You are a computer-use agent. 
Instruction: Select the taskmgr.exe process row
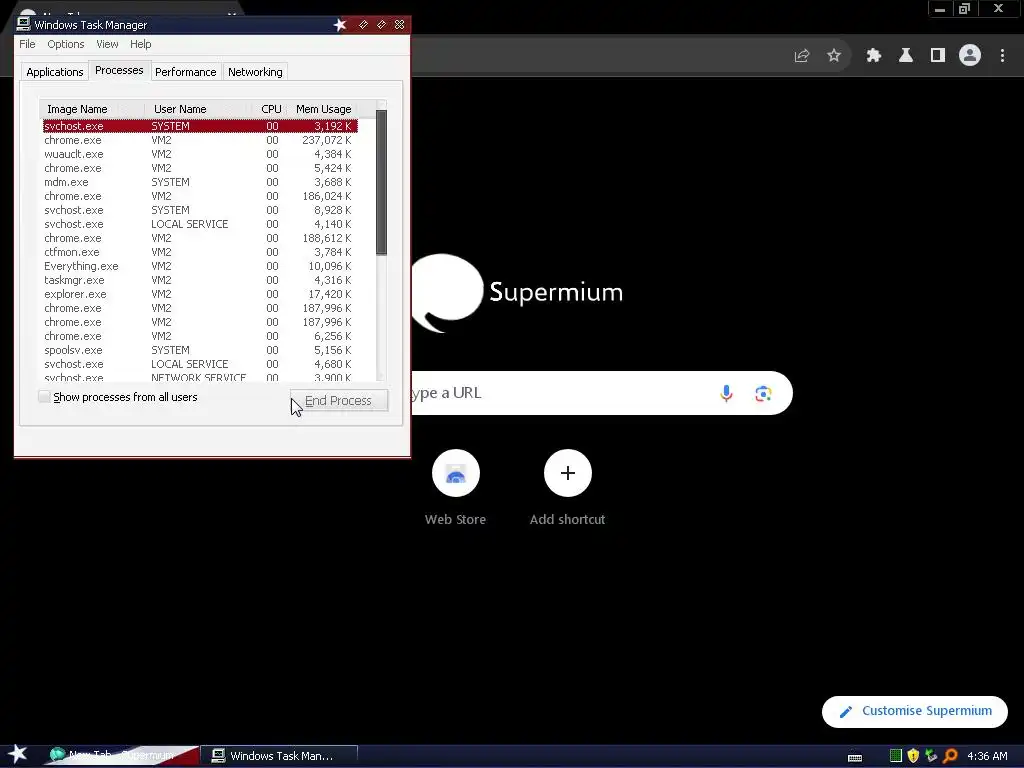(x=200, y=280)
